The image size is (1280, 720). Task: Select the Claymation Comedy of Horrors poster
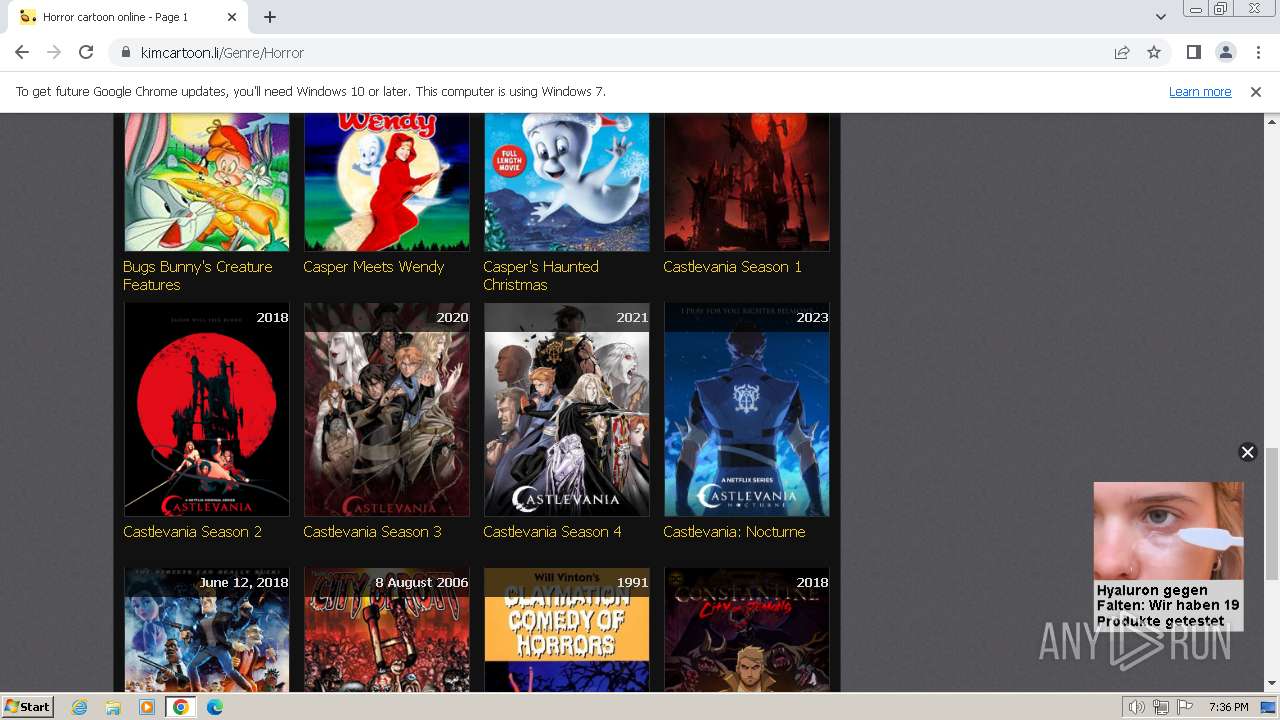point(566,630)
